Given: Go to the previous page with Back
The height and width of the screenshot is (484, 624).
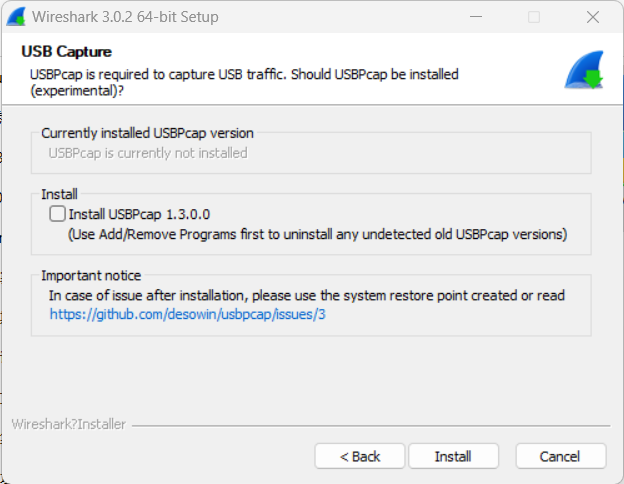Looking at the screenshot, I should (360, 456).
